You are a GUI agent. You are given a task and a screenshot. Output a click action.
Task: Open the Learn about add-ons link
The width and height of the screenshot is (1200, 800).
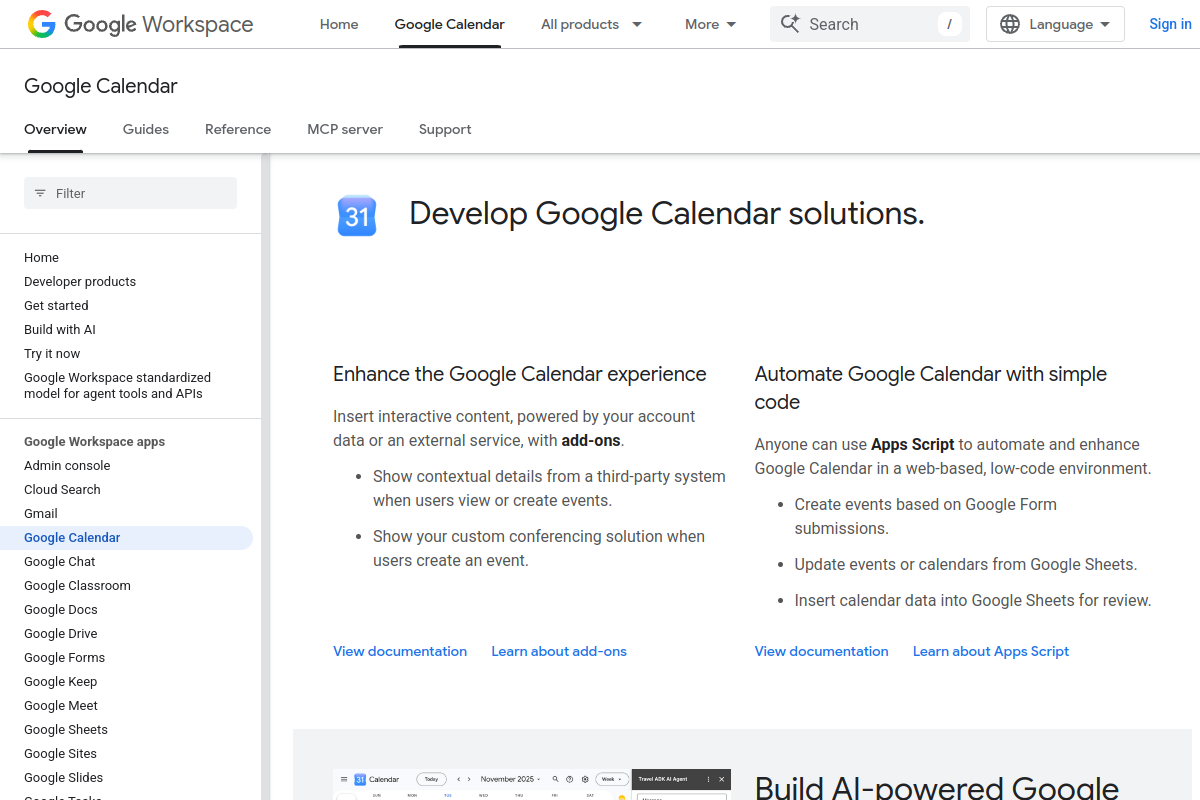click(559, 651)
